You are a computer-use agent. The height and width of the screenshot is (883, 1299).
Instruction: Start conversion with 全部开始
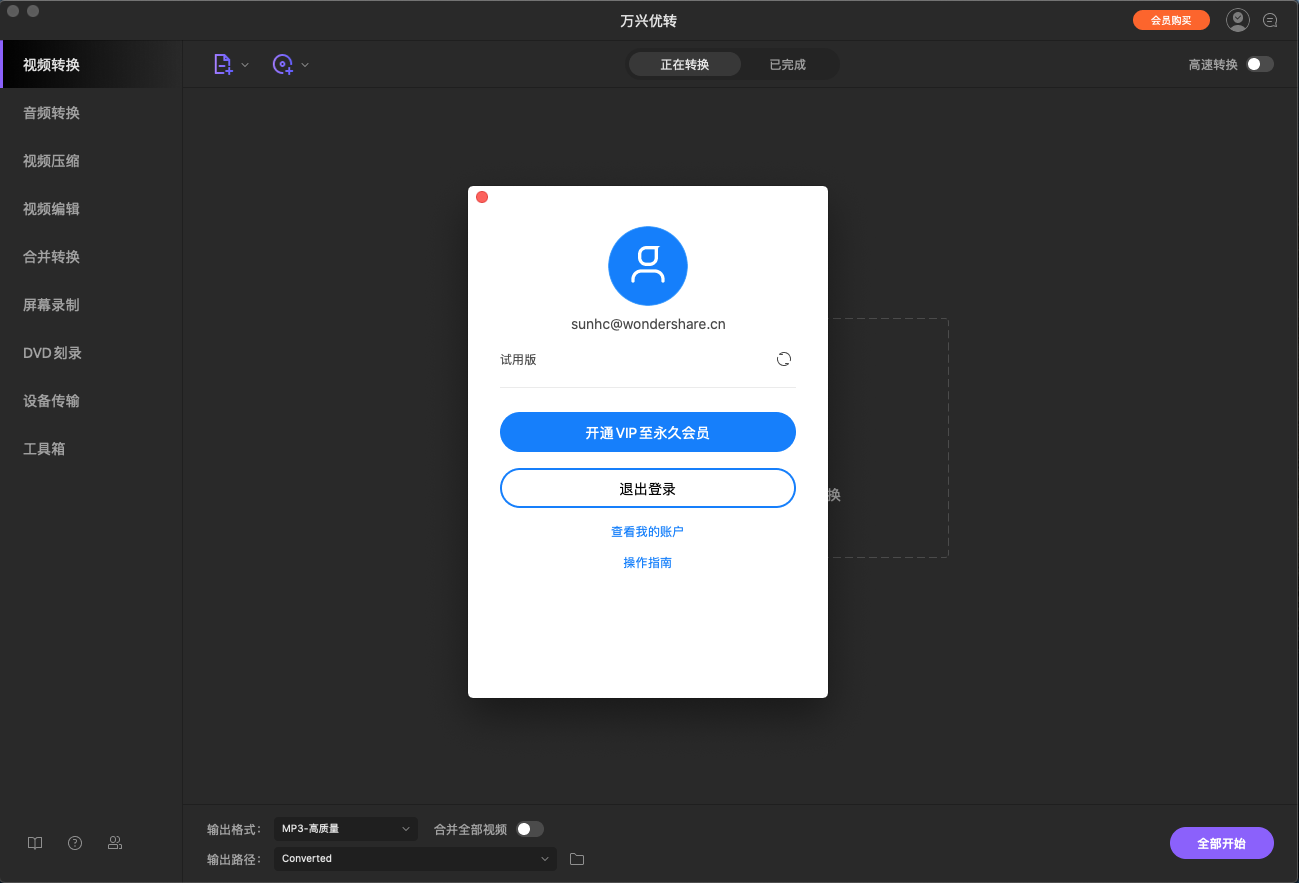(x=1221, y=843)
